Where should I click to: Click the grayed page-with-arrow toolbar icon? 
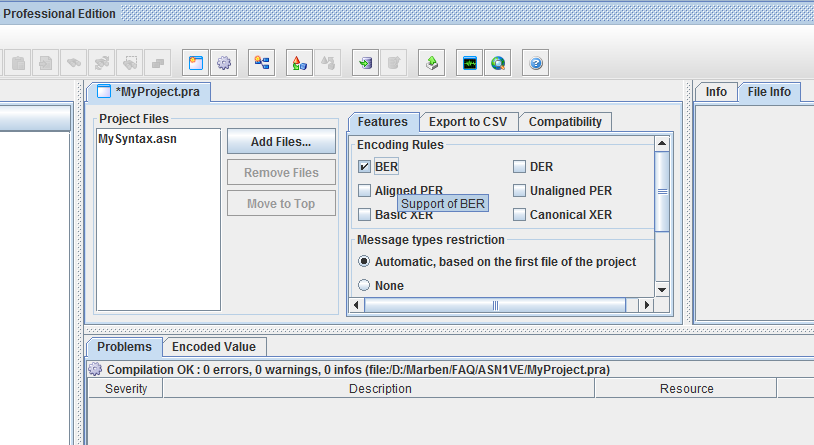coord(46,63)
